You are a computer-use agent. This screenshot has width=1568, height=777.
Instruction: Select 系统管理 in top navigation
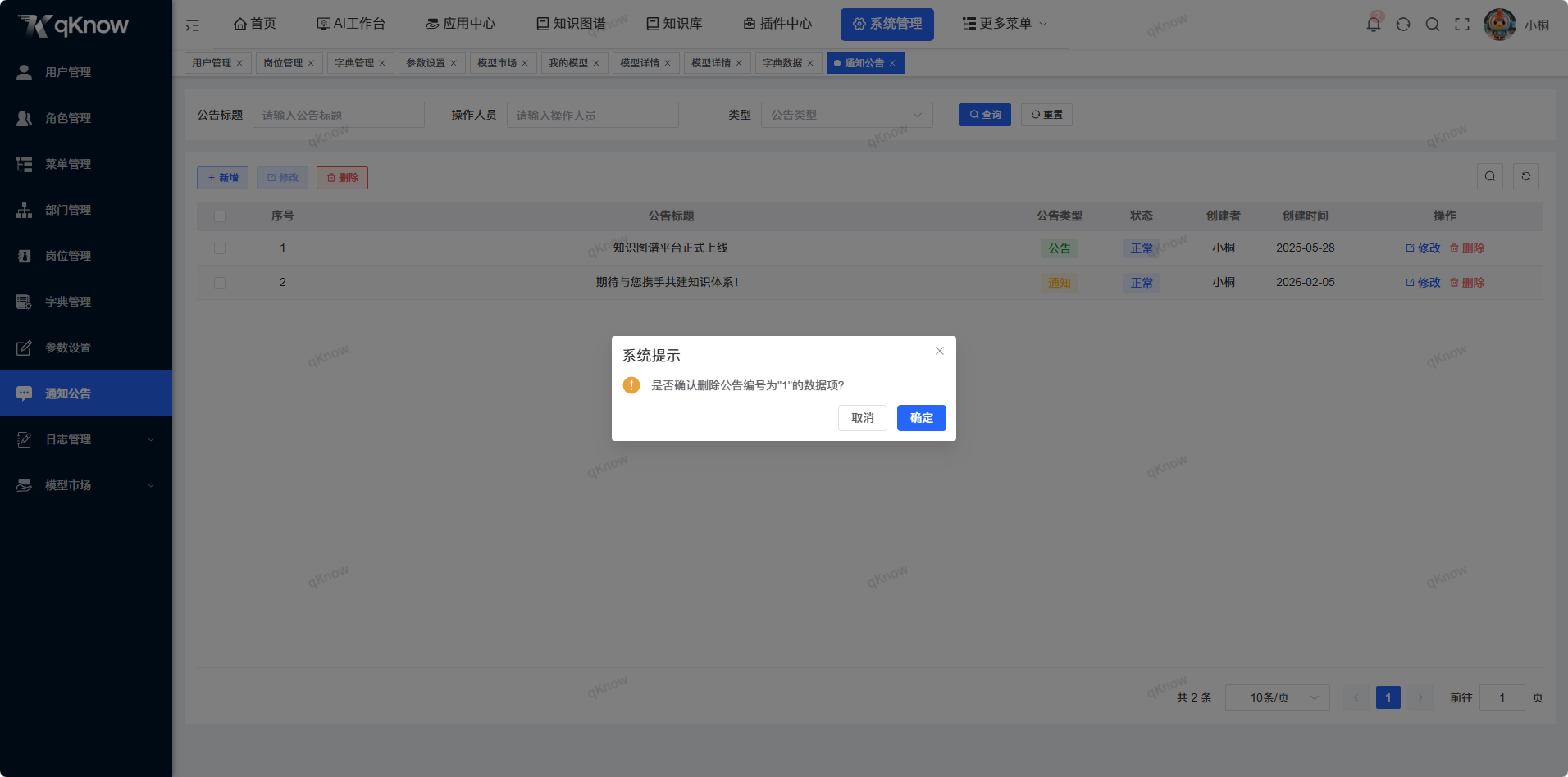[x=887, y=24]
